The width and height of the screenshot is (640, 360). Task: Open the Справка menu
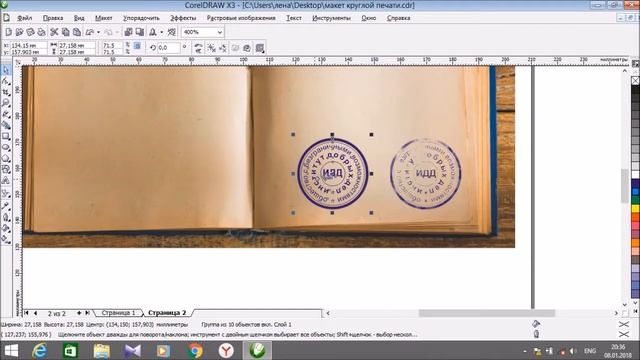pyautogui.click(x=398, y=18)
